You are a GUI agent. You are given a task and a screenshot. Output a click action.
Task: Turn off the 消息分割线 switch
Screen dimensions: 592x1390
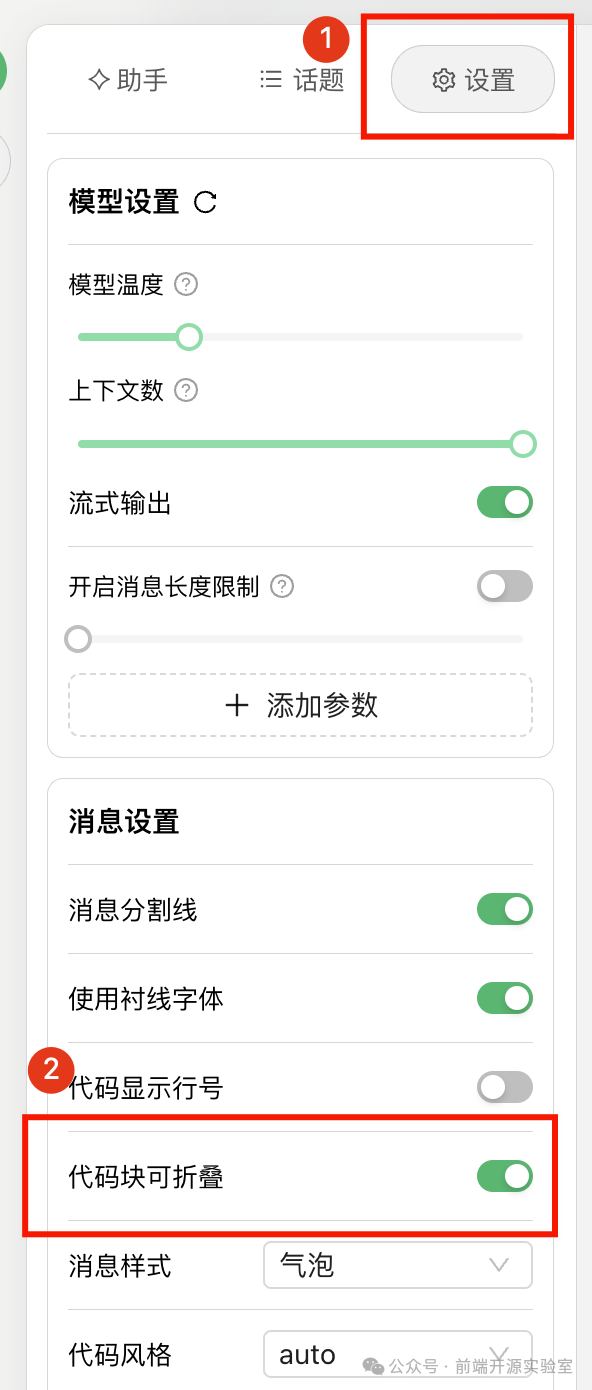click(505, 910)
